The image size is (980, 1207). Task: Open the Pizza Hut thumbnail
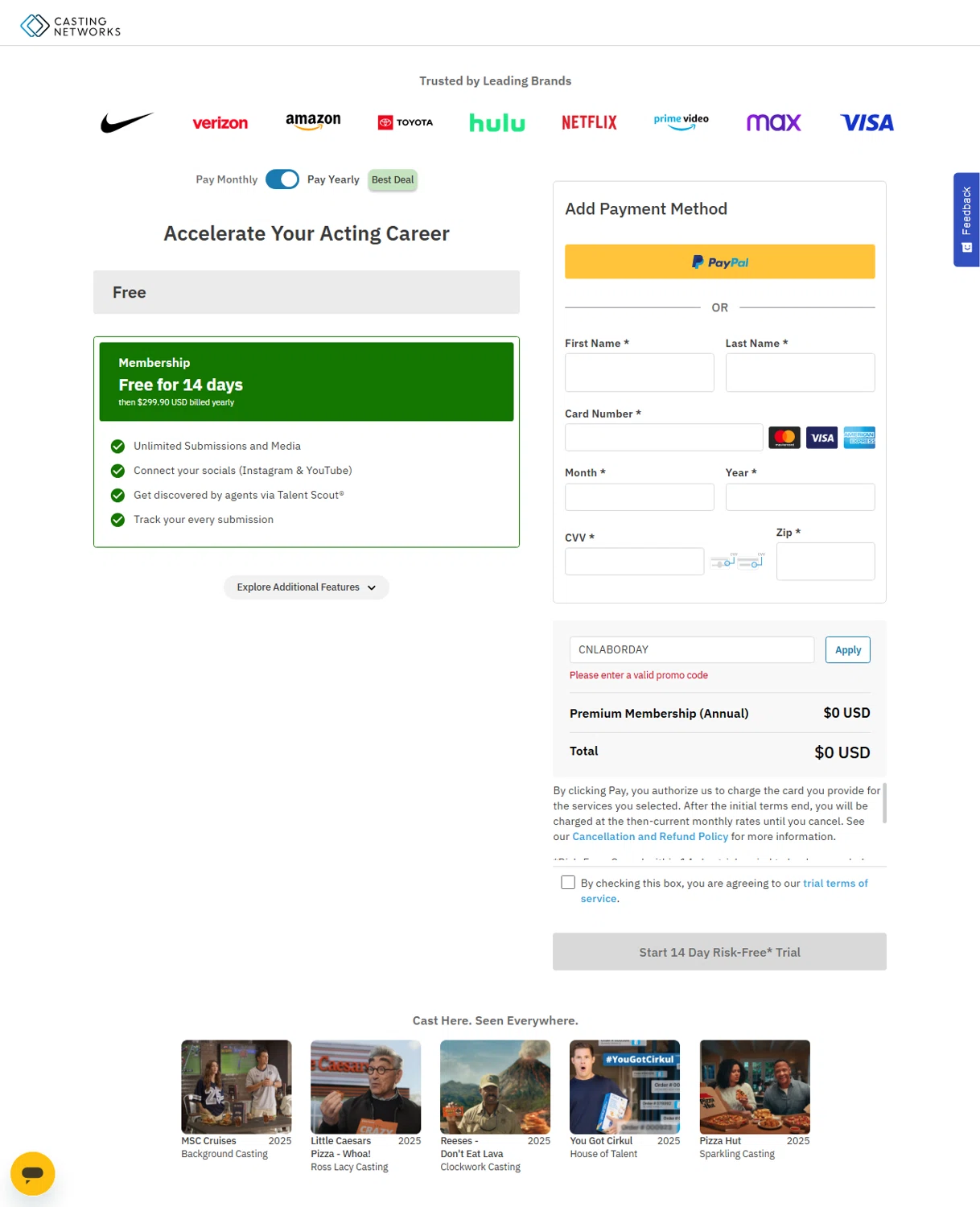755,1087
